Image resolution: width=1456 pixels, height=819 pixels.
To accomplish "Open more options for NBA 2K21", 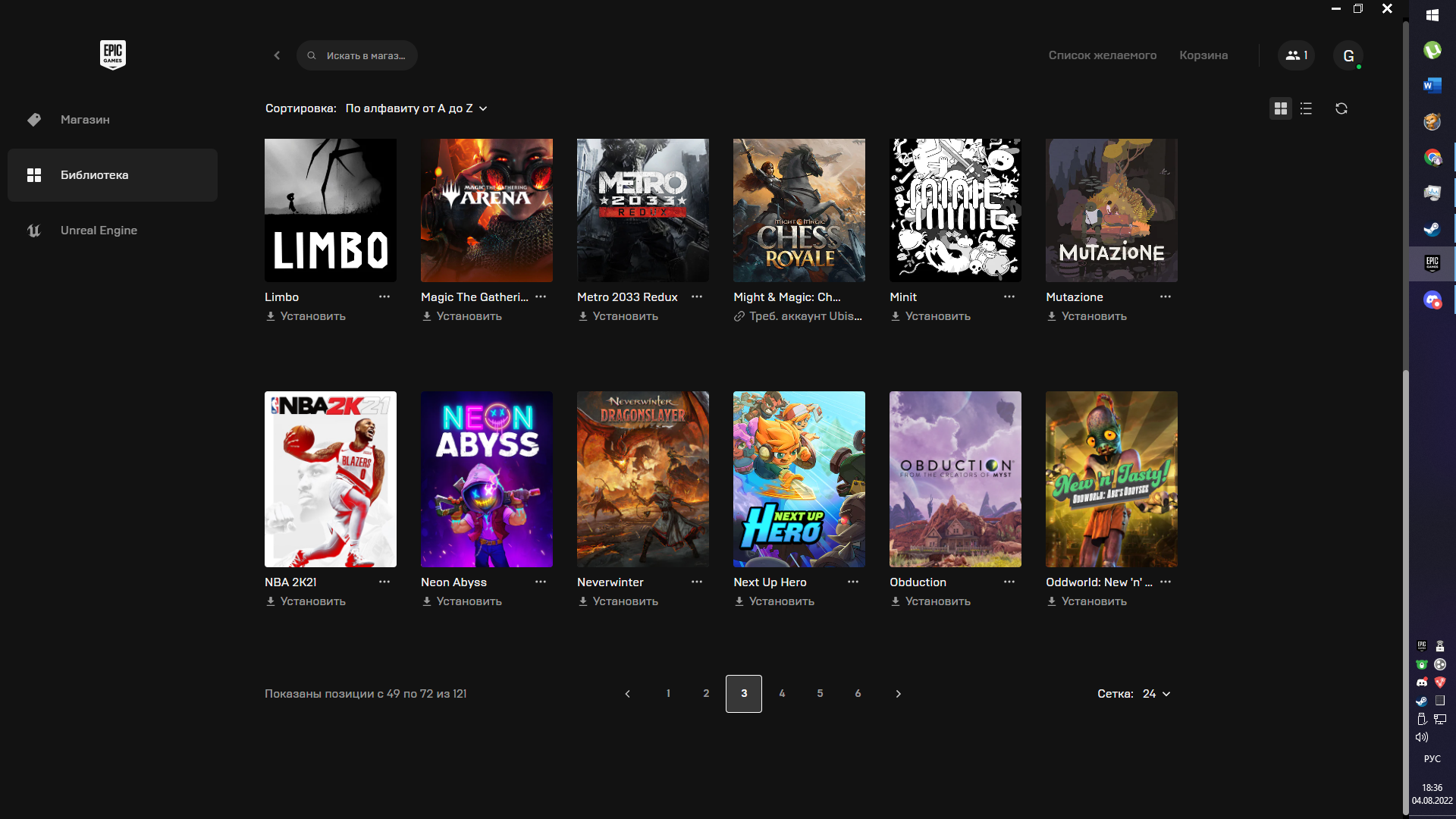I will [x=384, y=582].
